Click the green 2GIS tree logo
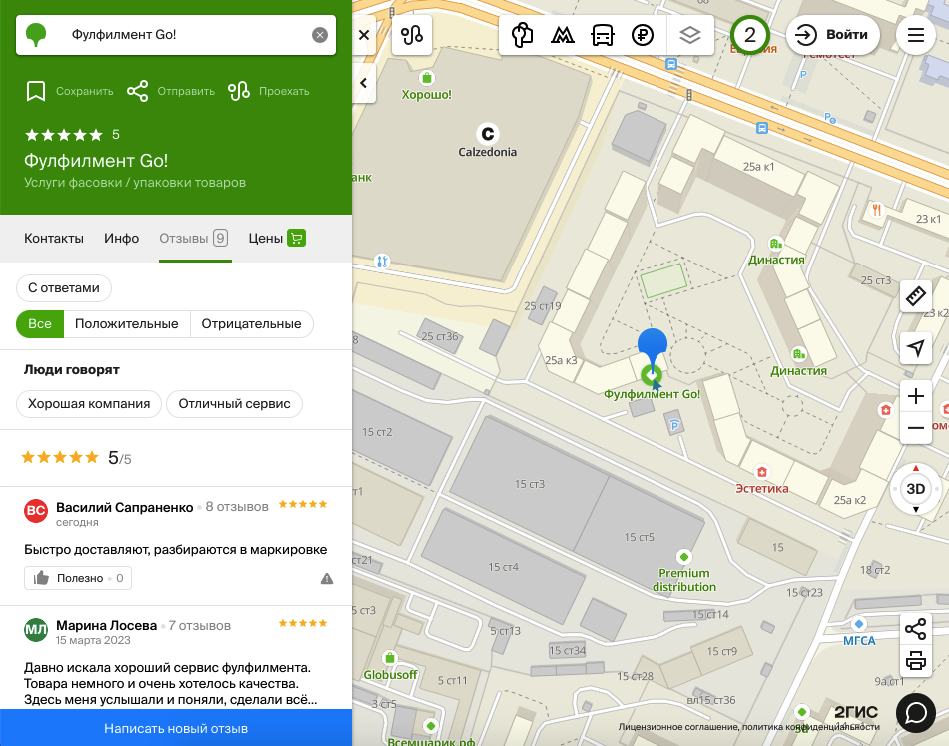 click(37, 35)
